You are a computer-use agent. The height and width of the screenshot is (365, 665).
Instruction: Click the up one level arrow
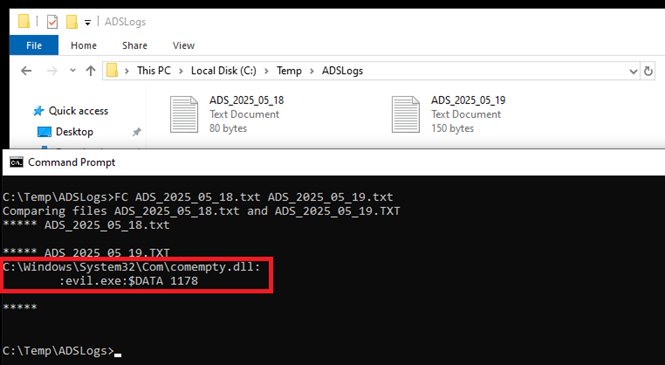click(90, 71)
